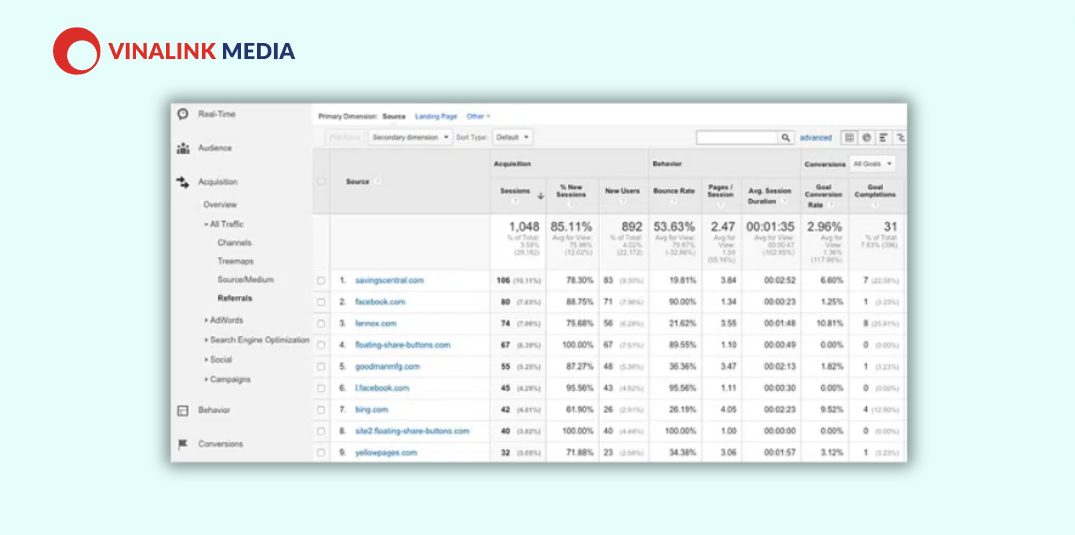Check the savingscentral.com row checkbox
The width and height of the screenshot is (1075, 535).
(321, 281)
